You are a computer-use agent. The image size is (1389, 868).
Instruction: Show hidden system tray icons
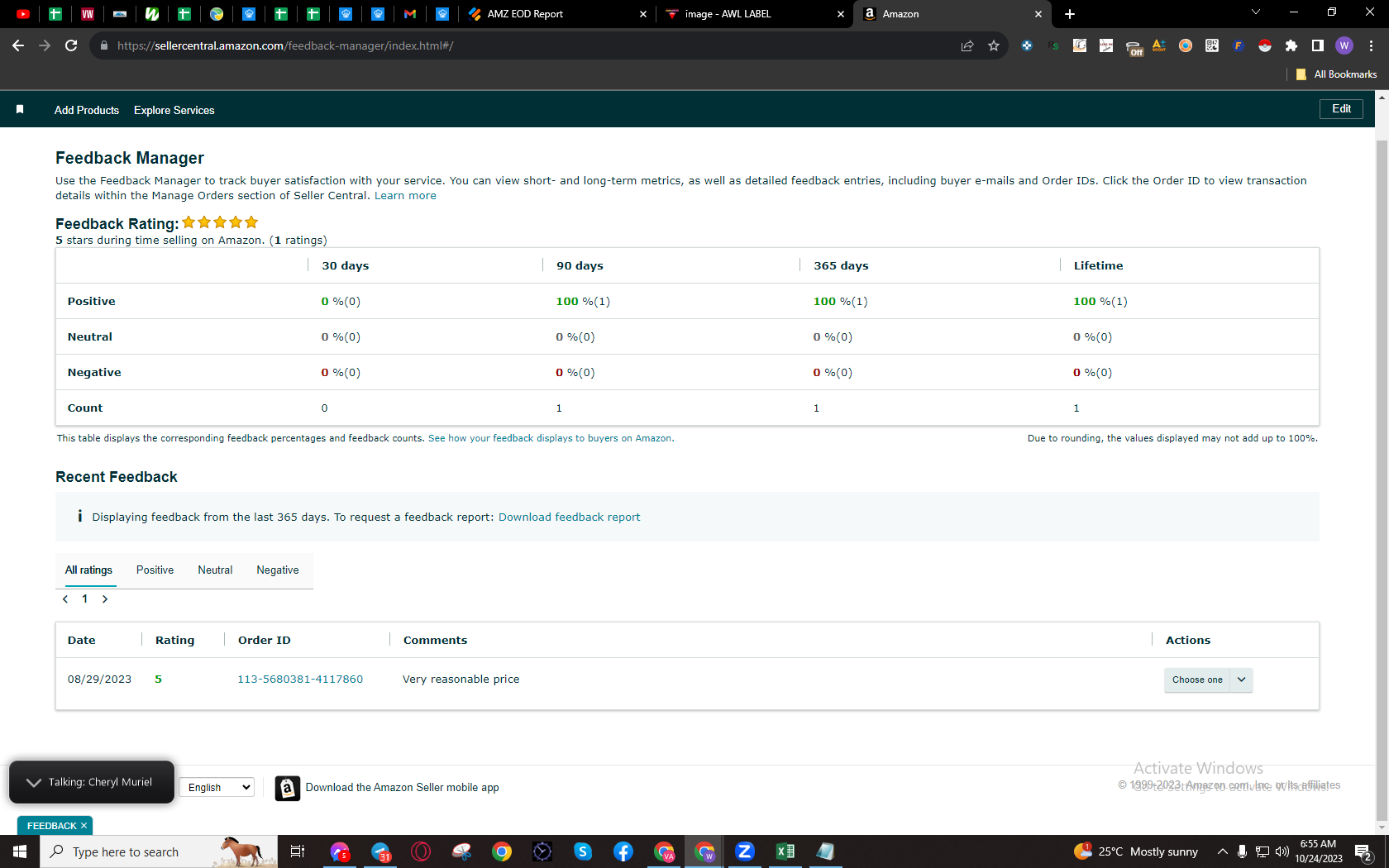1222,851
